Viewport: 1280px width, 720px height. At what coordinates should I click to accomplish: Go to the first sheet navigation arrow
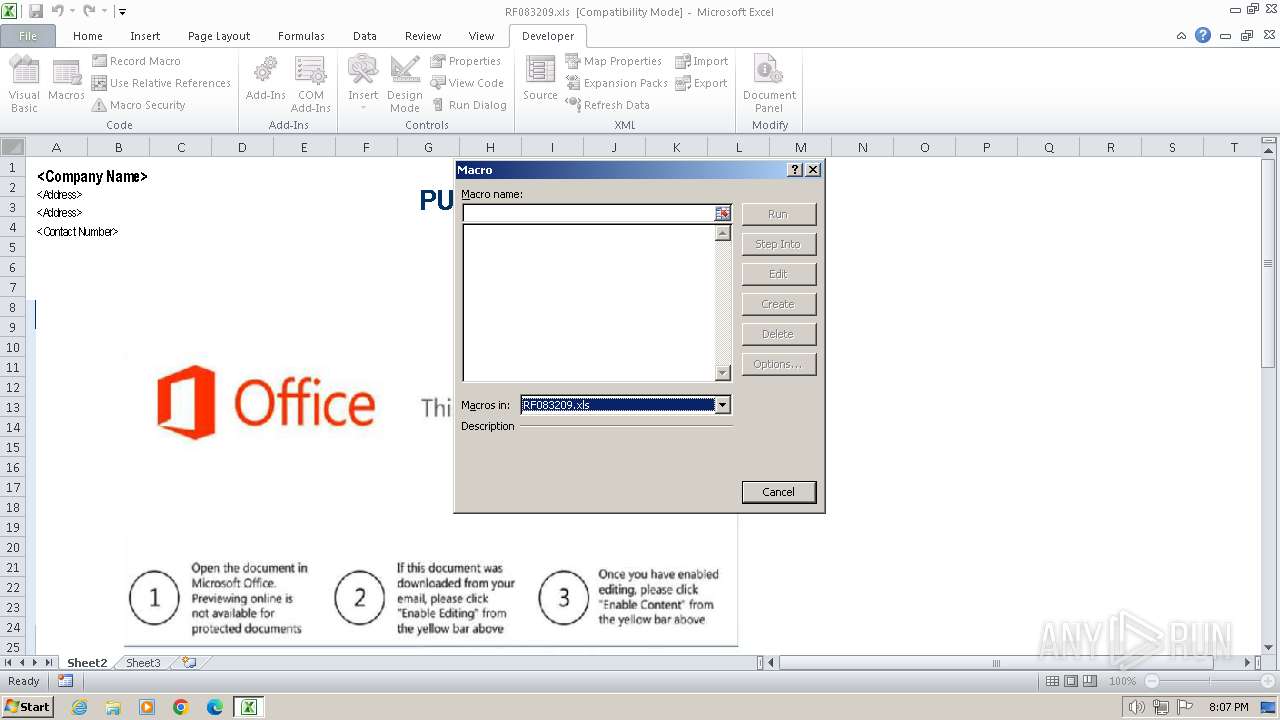[9, 663]
